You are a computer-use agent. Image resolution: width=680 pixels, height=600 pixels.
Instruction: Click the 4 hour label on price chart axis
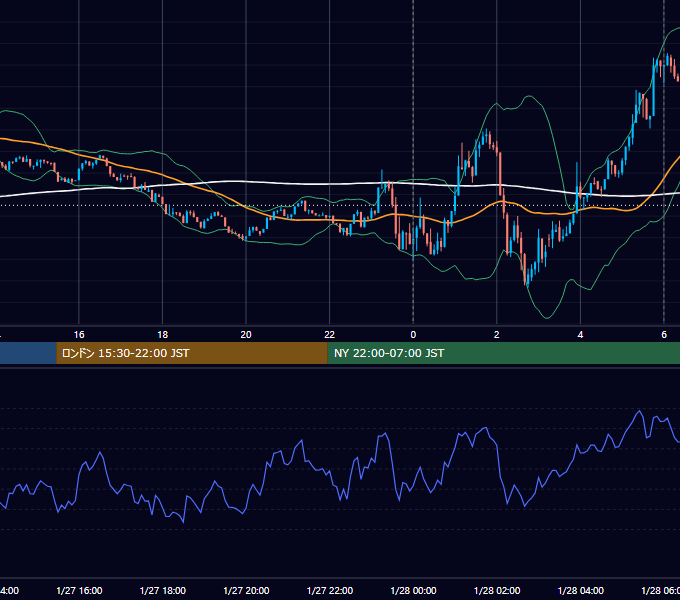tap(580, 335)
